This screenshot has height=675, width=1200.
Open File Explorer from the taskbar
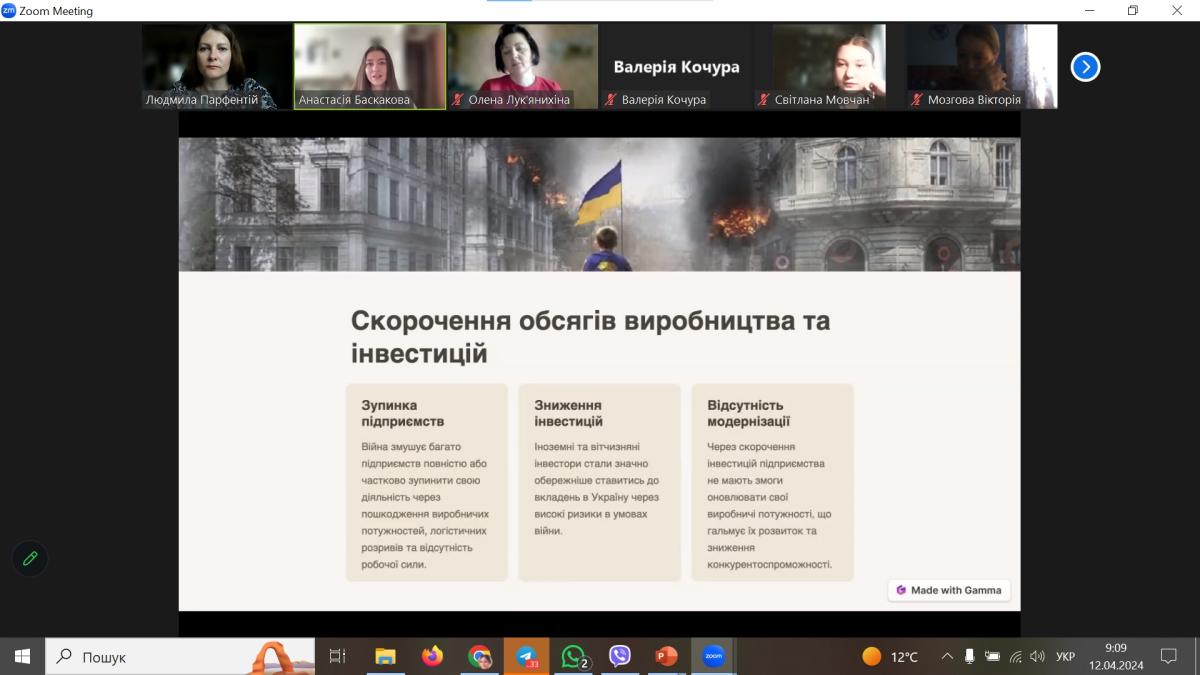tap(385, 656)
